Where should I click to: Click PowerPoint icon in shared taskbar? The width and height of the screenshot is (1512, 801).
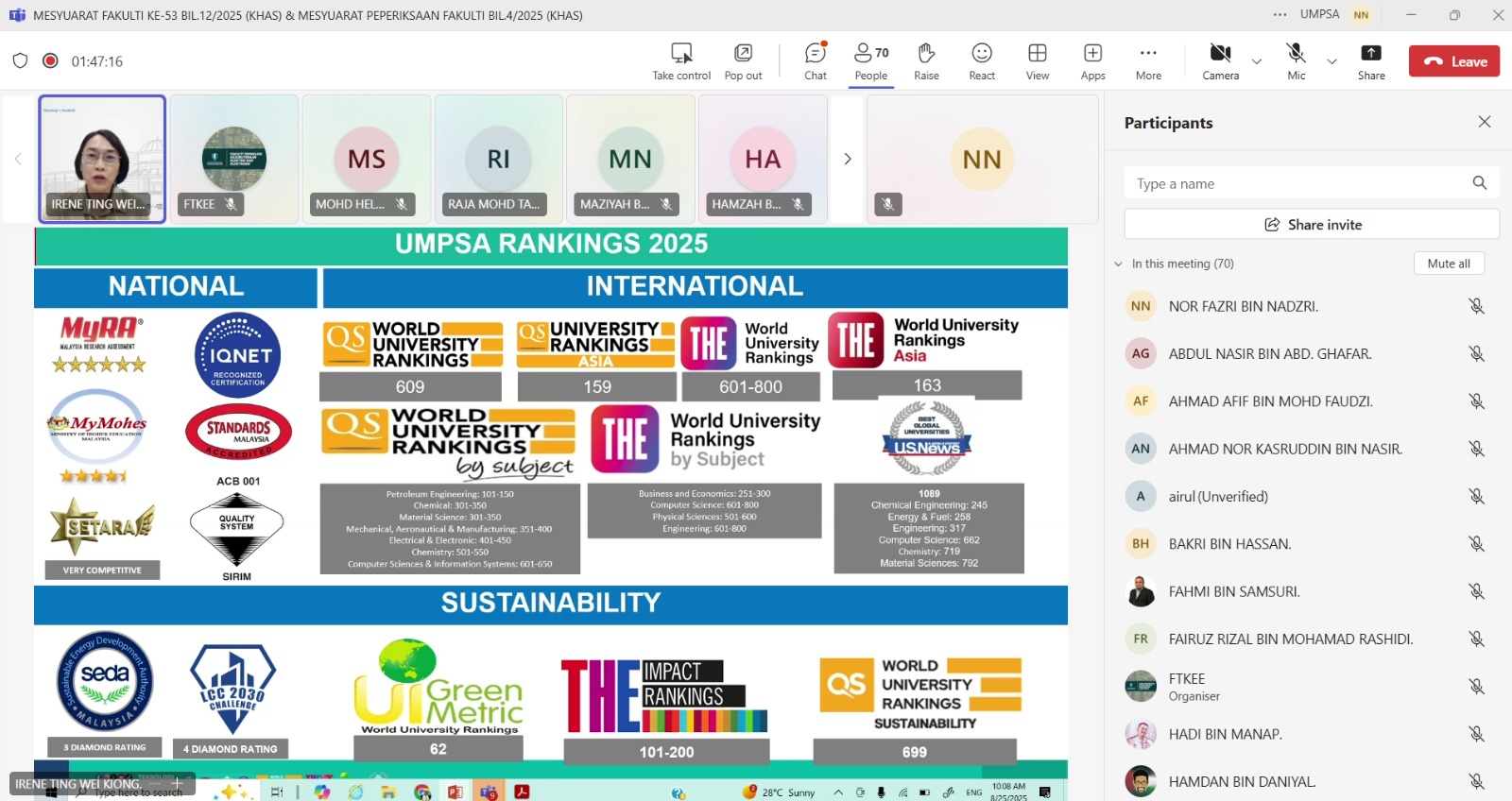click(x=455, y=792)
